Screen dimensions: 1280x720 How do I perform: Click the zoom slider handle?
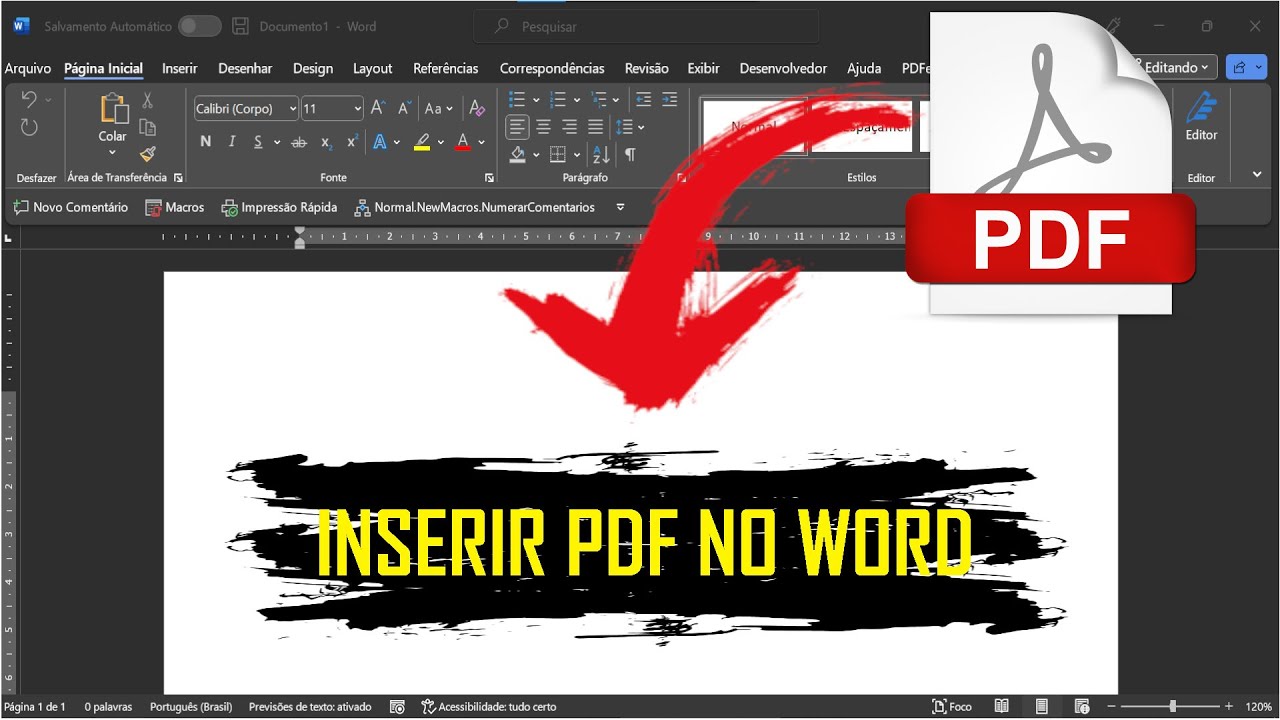1172,706
